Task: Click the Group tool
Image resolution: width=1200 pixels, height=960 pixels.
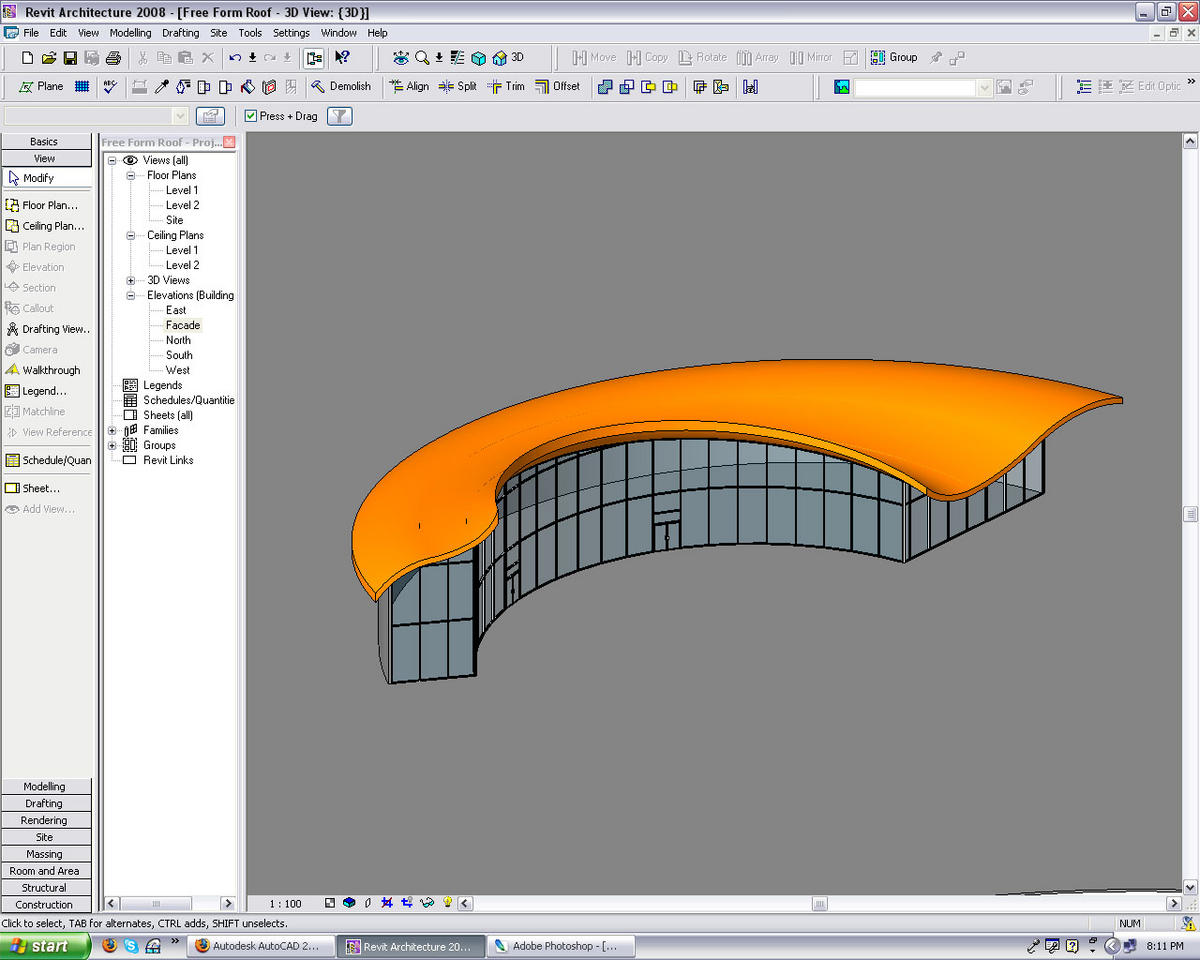Action: point(893,58)
